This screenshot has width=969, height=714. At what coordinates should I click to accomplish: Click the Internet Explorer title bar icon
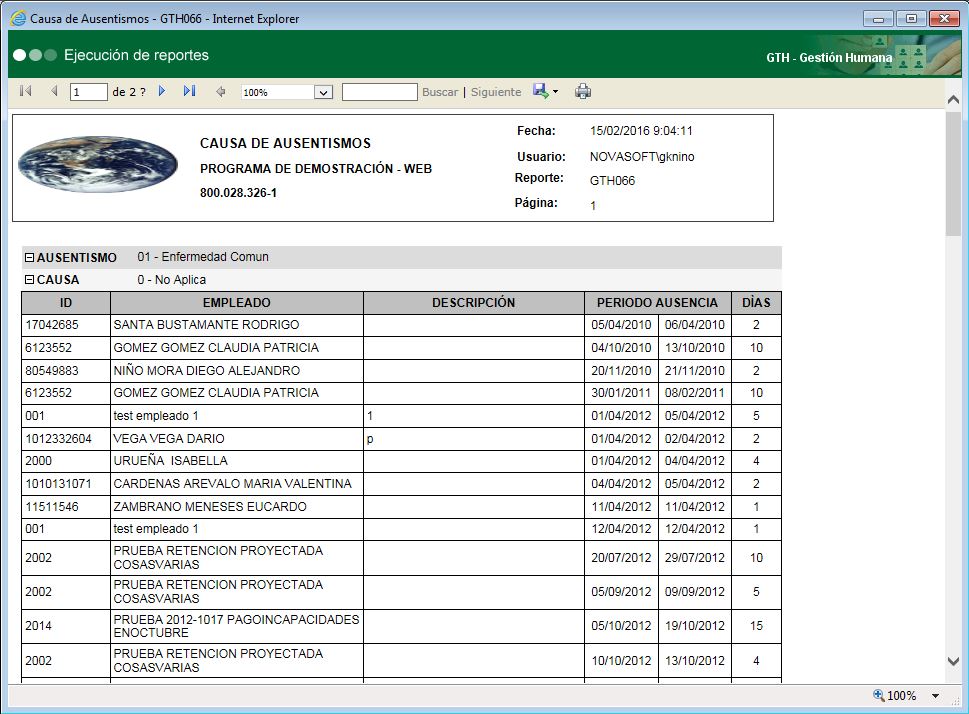click(19, 19)
